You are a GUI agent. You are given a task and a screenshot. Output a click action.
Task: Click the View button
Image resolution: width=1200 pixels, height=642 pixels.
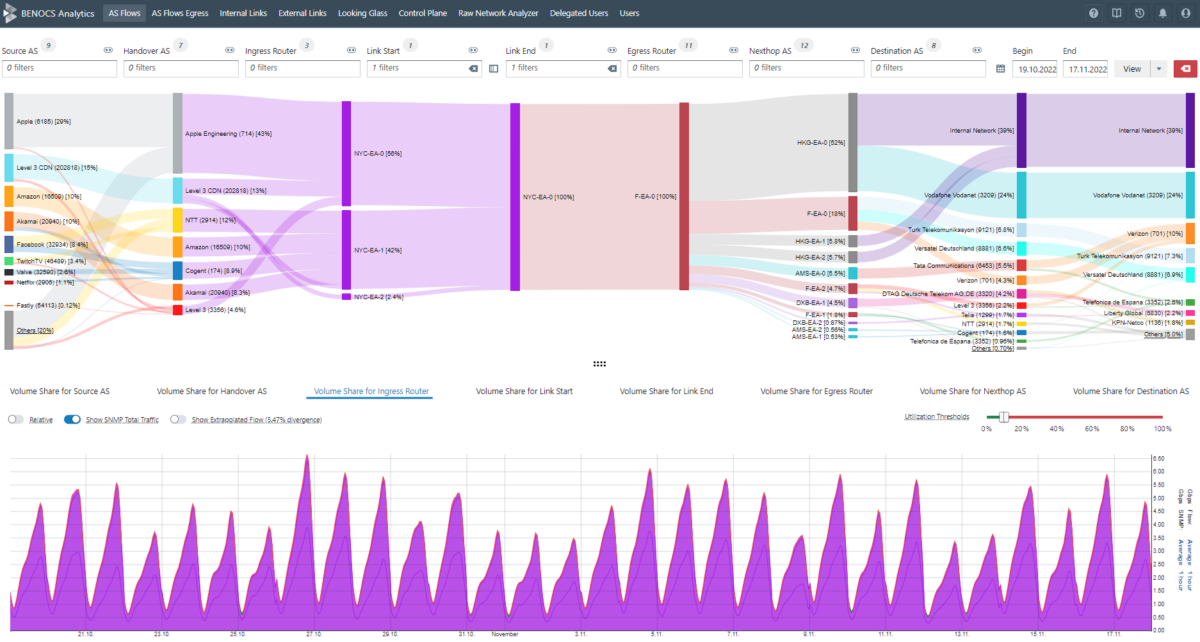coord(1131,68)
